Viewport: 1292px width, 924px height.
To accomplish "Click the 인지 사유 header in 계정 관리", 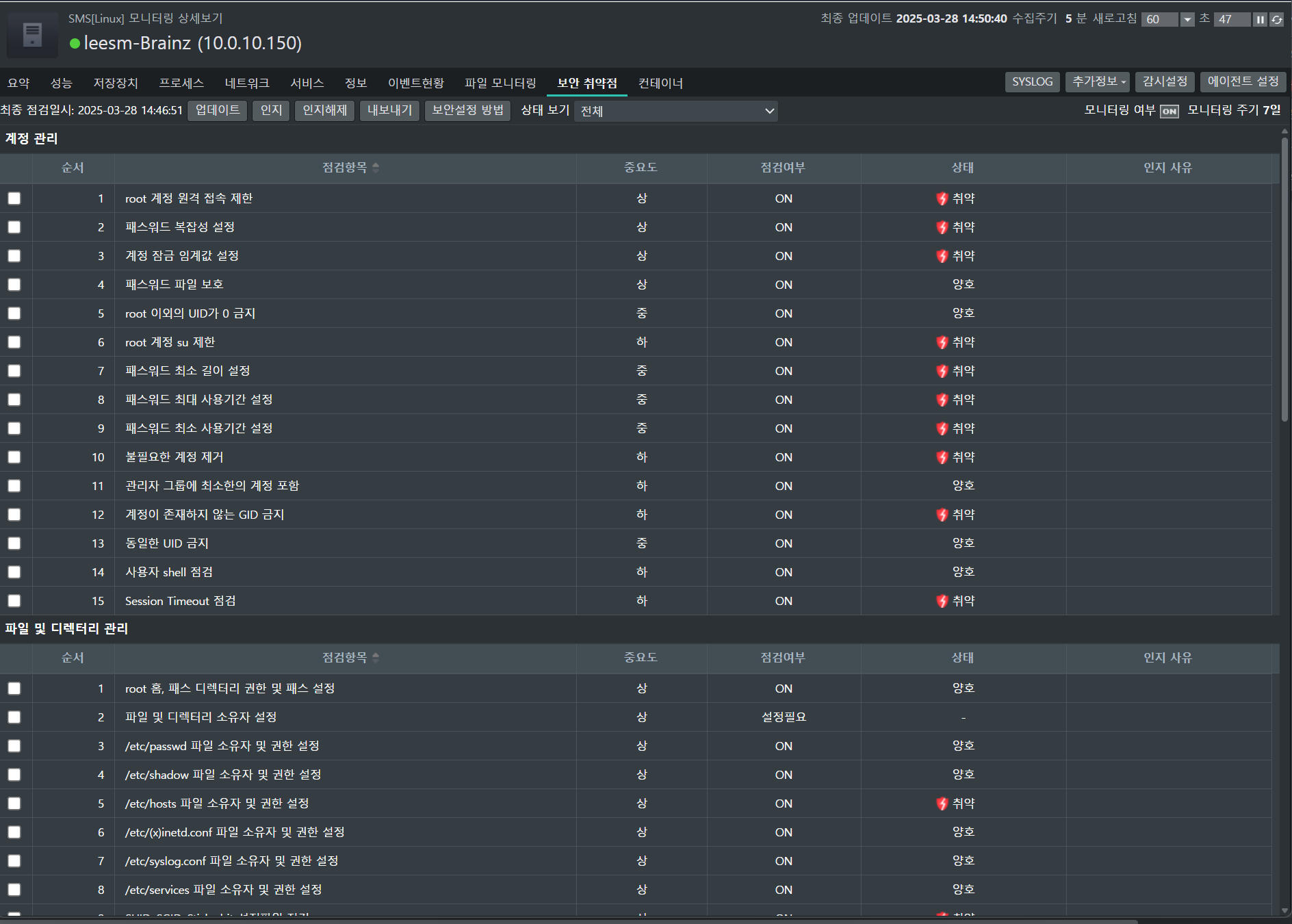I will (1167, 168).
